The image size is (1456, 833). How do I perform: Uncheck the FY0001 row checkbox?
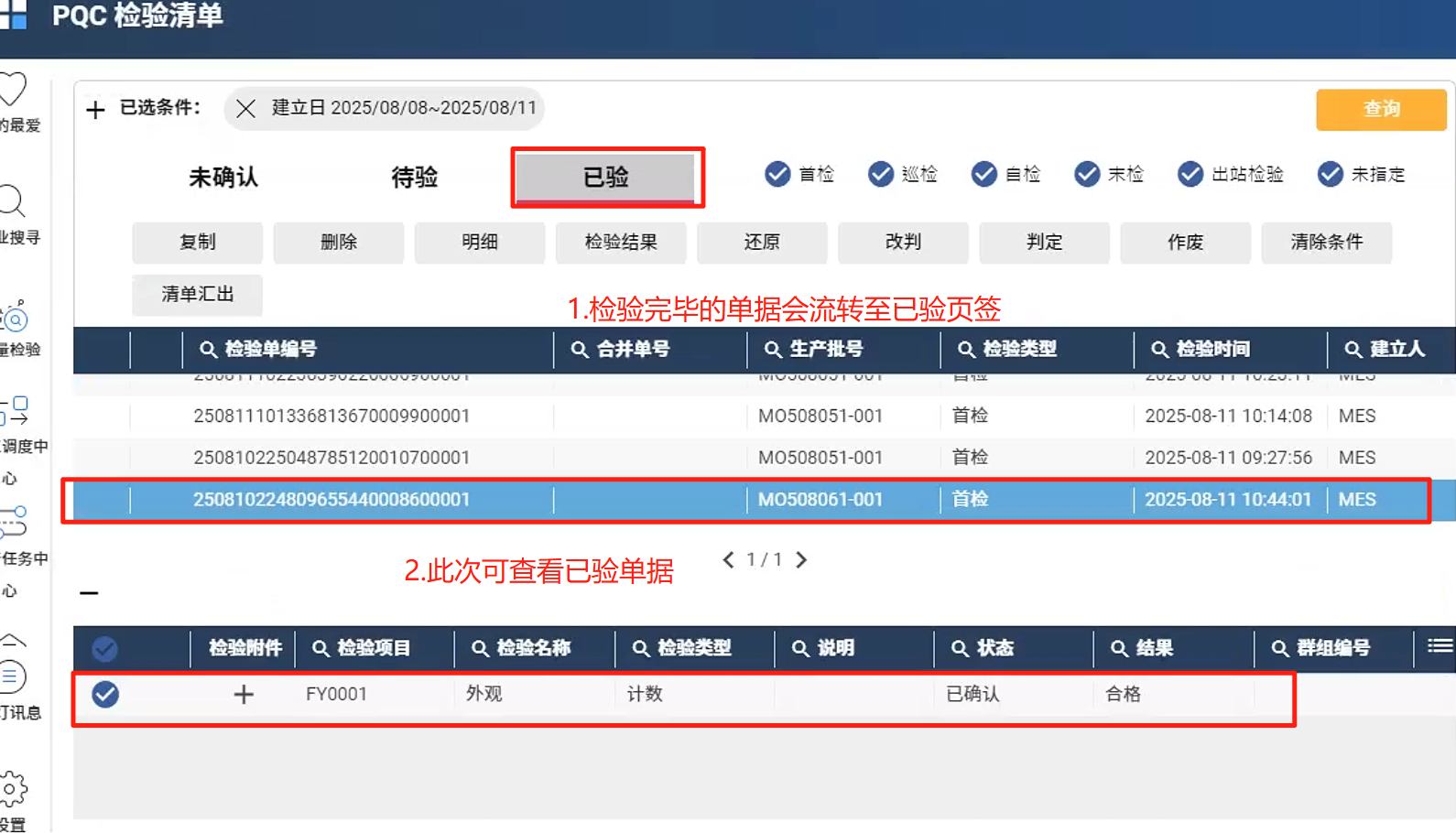click(x=105, y=695)
